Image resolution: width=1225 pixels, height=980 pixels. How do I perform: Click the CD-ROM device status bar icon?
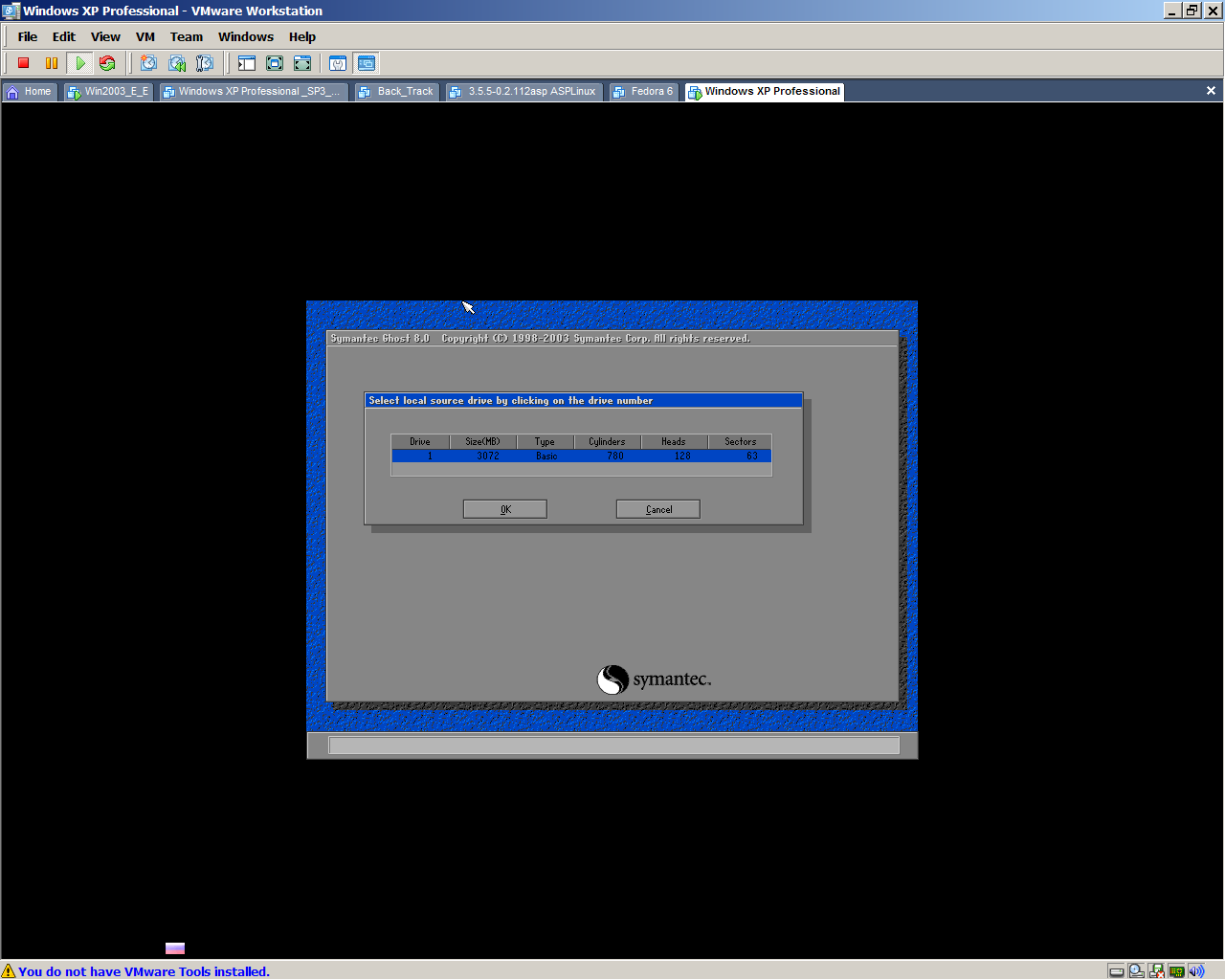pyautogui.click(x=1137, y=971)
